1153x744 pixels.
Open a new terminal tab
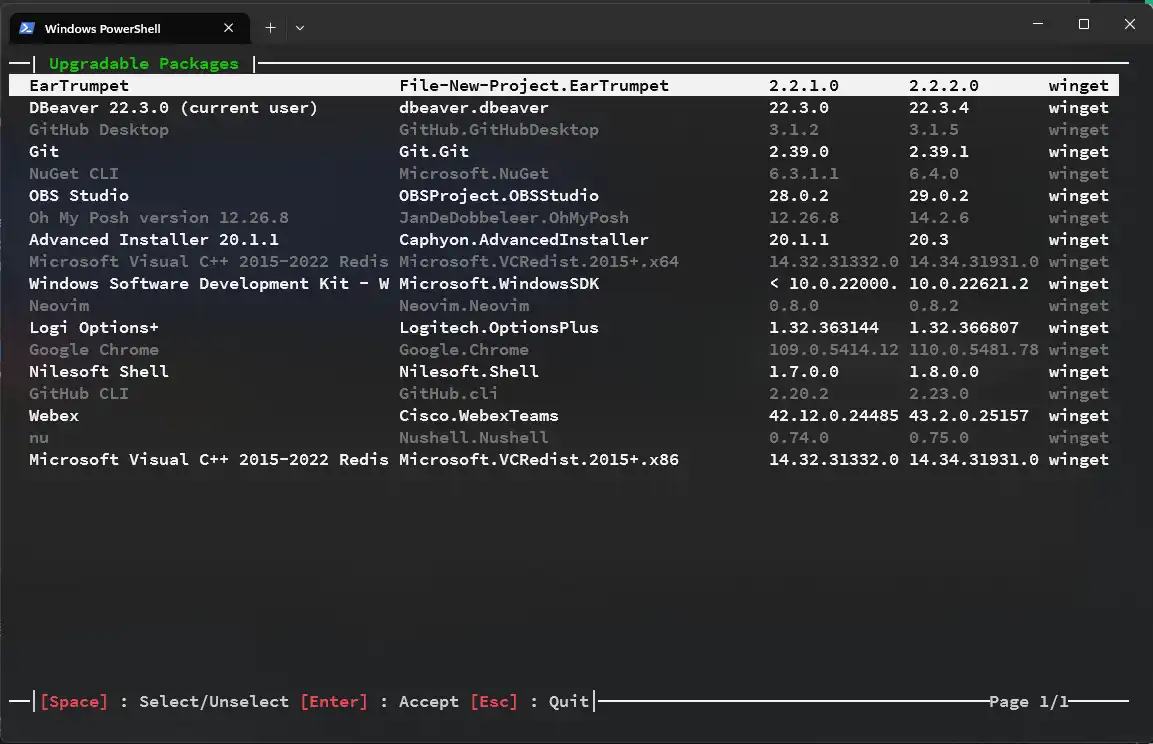pyautogui.click(x=271, y=28)
